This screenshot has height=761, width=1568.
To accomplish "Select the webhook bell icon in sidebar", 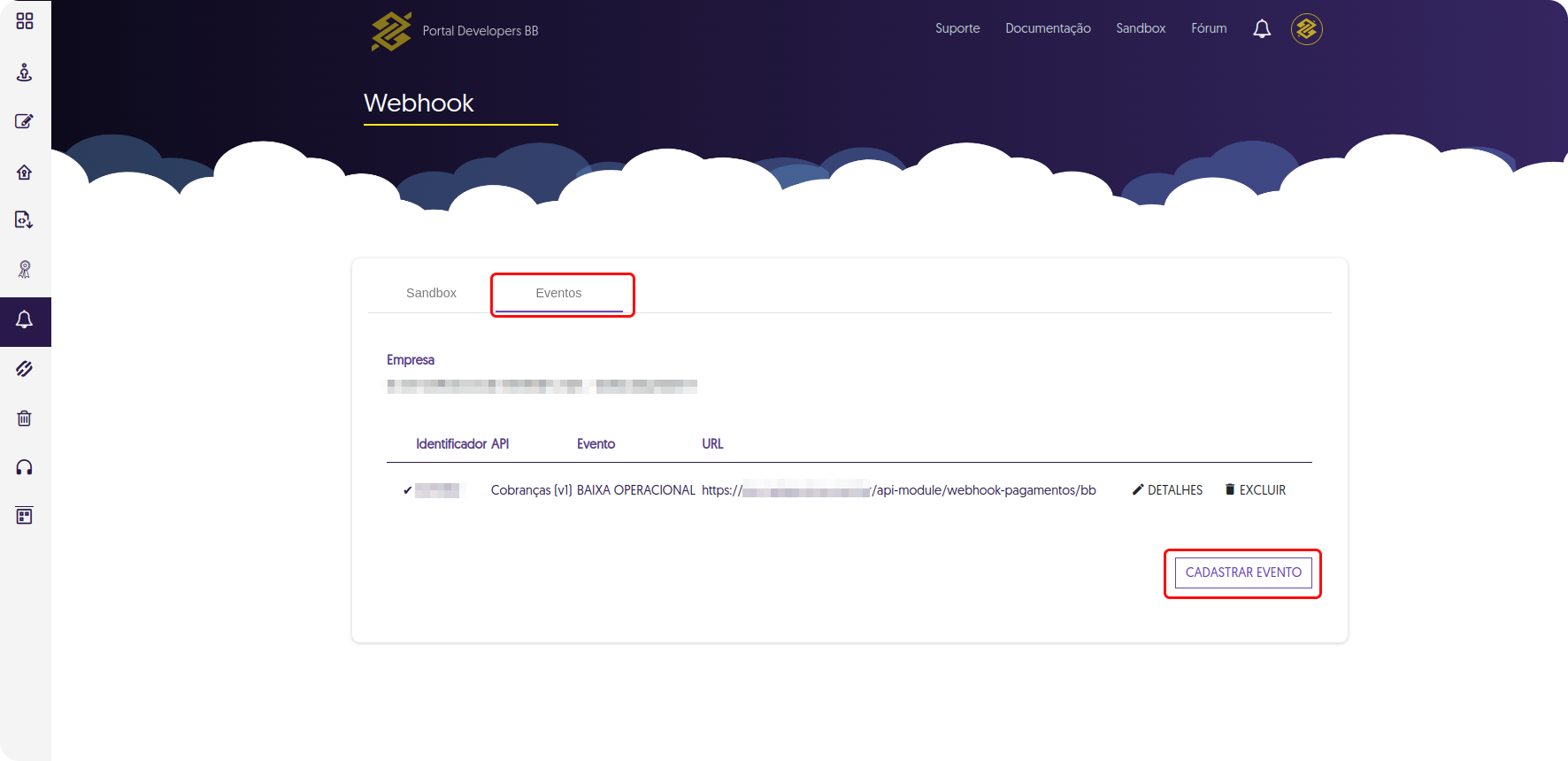I will [x=25, y=320].
